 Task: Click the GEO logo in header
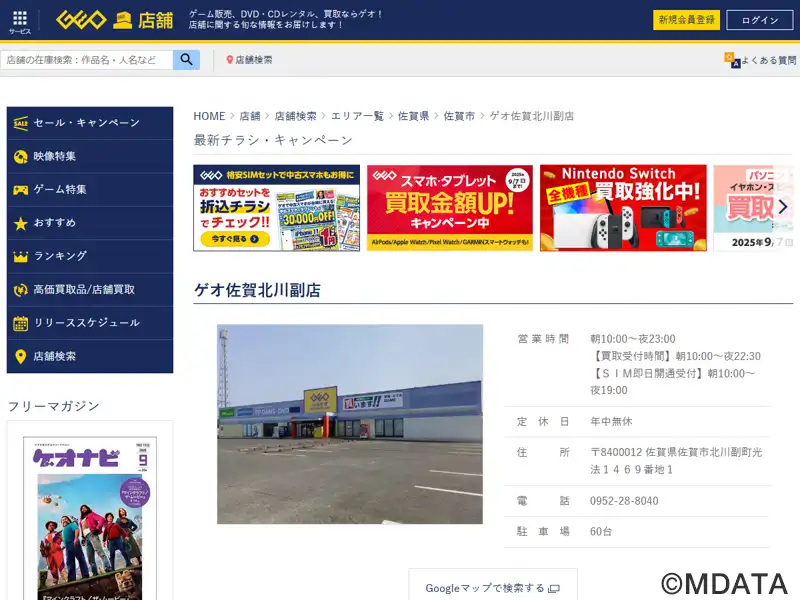point(81,20)
